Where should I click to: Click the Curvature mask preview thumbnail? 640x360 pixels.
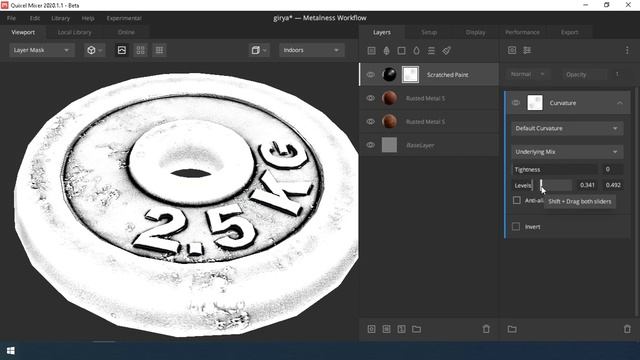coord(535,103)
